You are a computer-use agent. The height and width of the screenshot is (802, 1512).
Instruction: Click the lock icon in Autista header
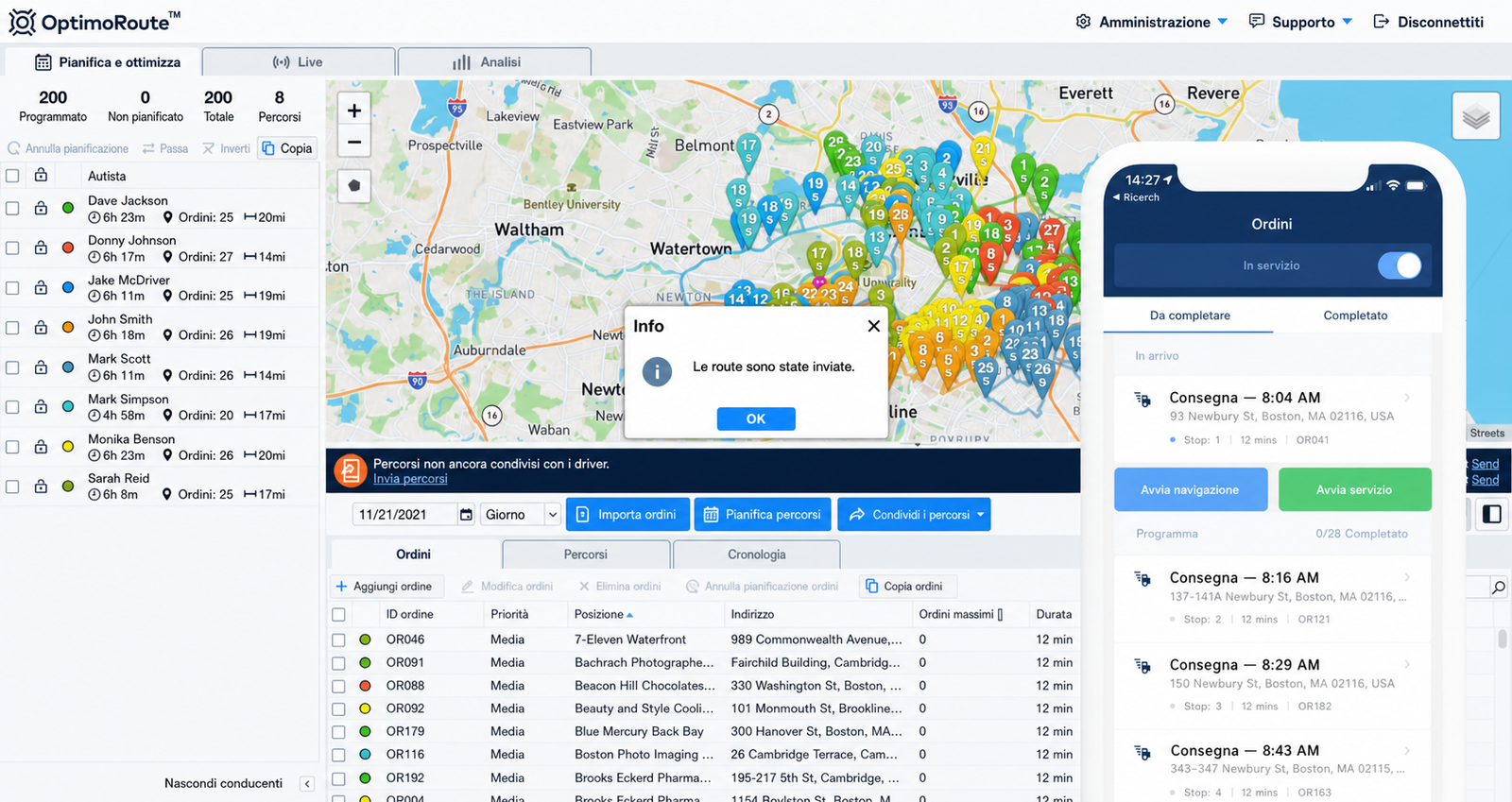pyautogui.click(x=41, y=175)
